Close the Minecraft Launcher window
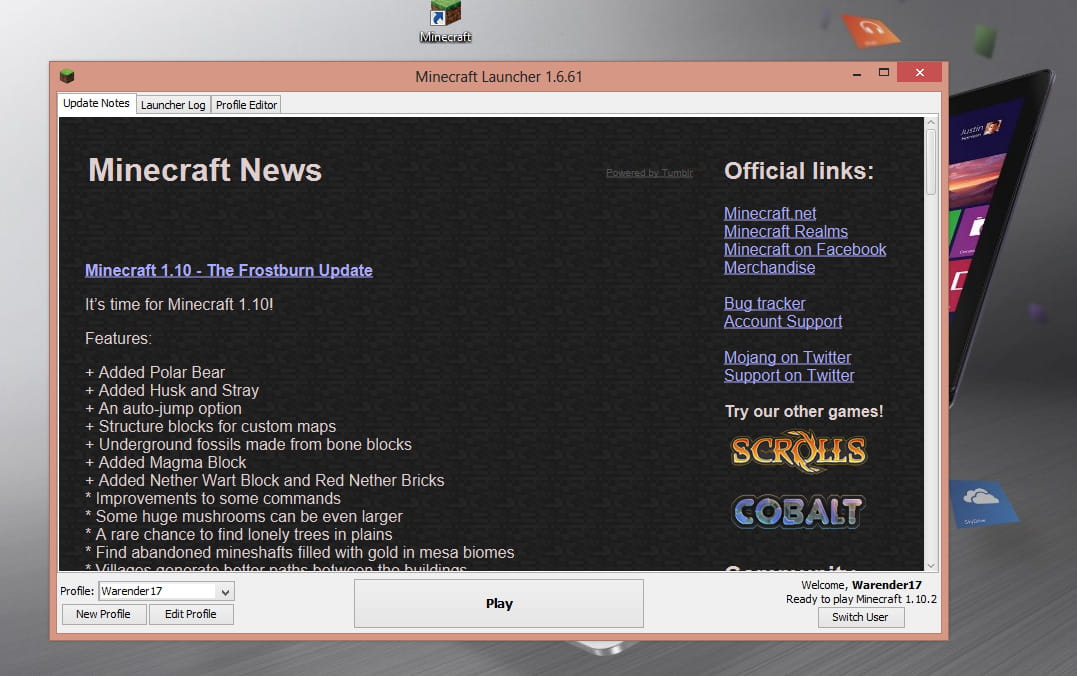 (920, 72)
